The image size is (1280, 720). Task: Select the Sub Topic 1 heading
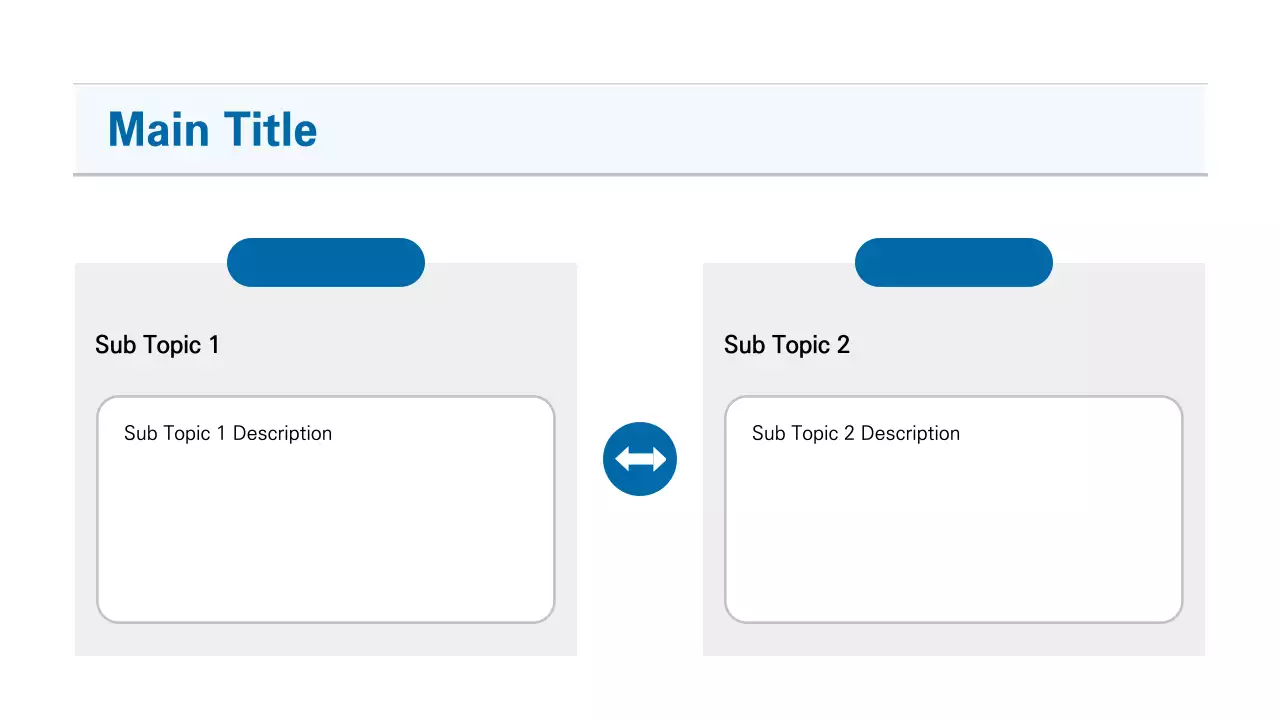tap(157, 345)
